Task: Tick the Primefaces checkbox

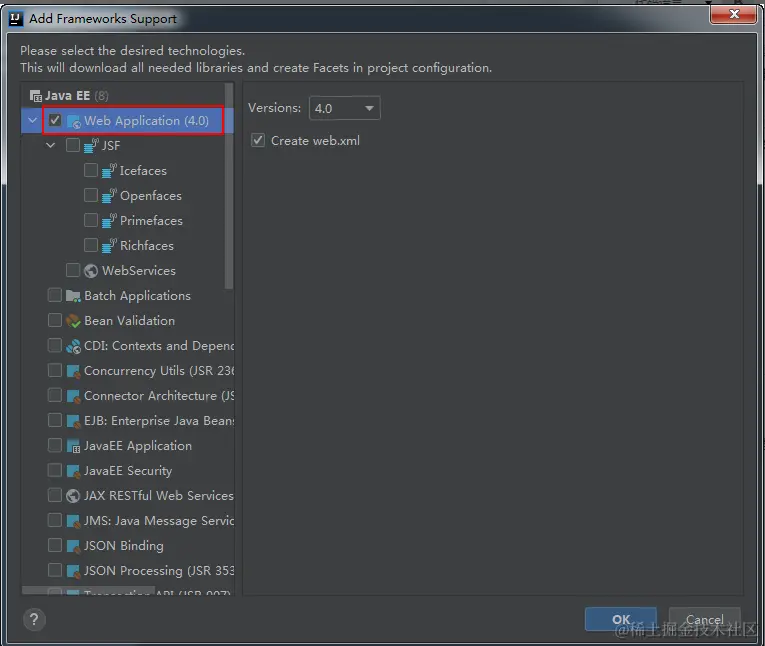Action: (x=91, y=220)
